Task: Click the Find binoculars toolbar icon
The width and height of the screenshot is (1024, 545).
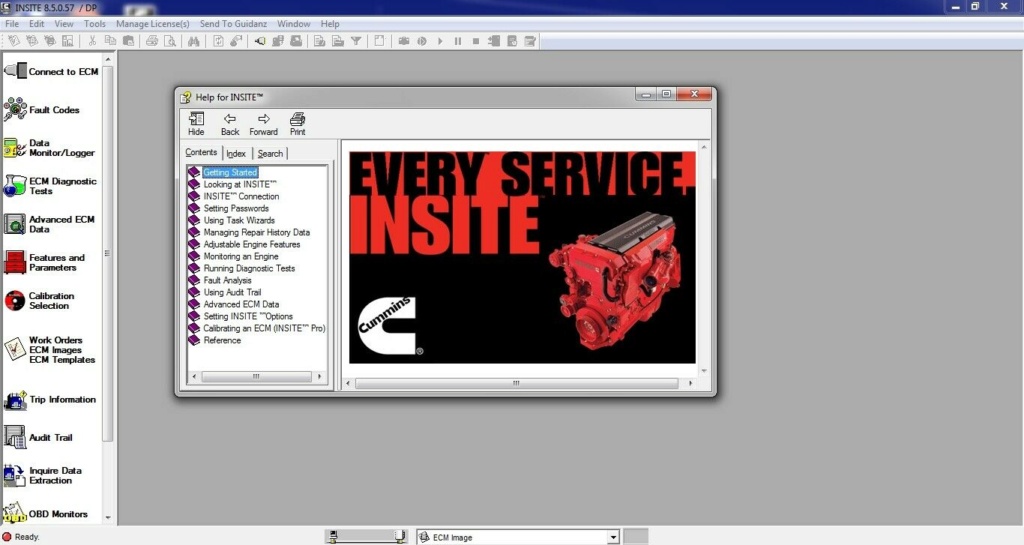Action: point(193,41)
